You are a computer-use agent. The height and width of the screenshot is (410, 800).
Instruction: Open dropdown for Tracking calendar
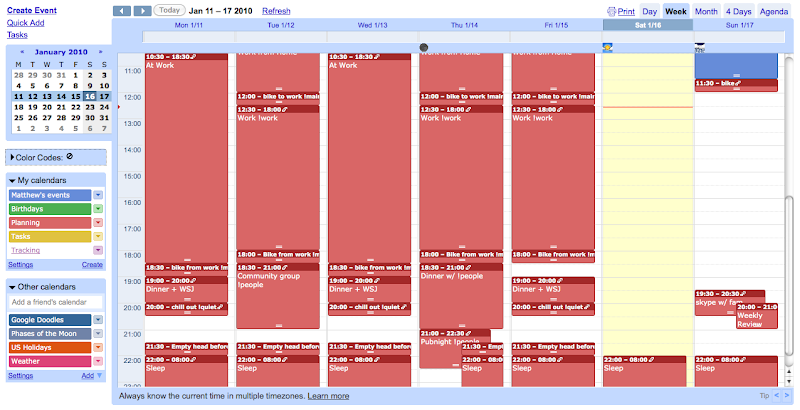click(x=98, y=250)
